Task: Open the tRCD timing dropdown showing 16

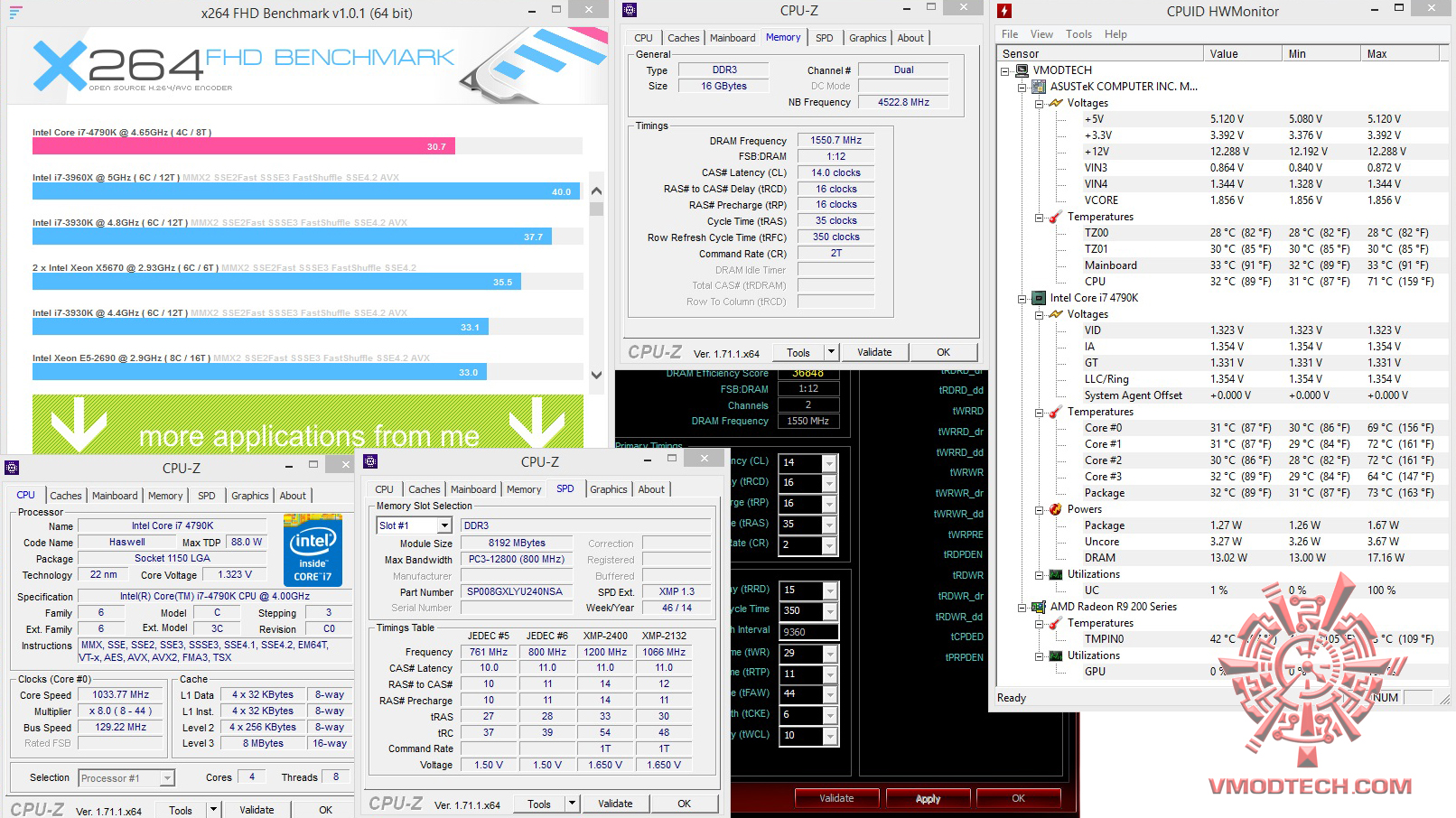Action: point(829,483)
